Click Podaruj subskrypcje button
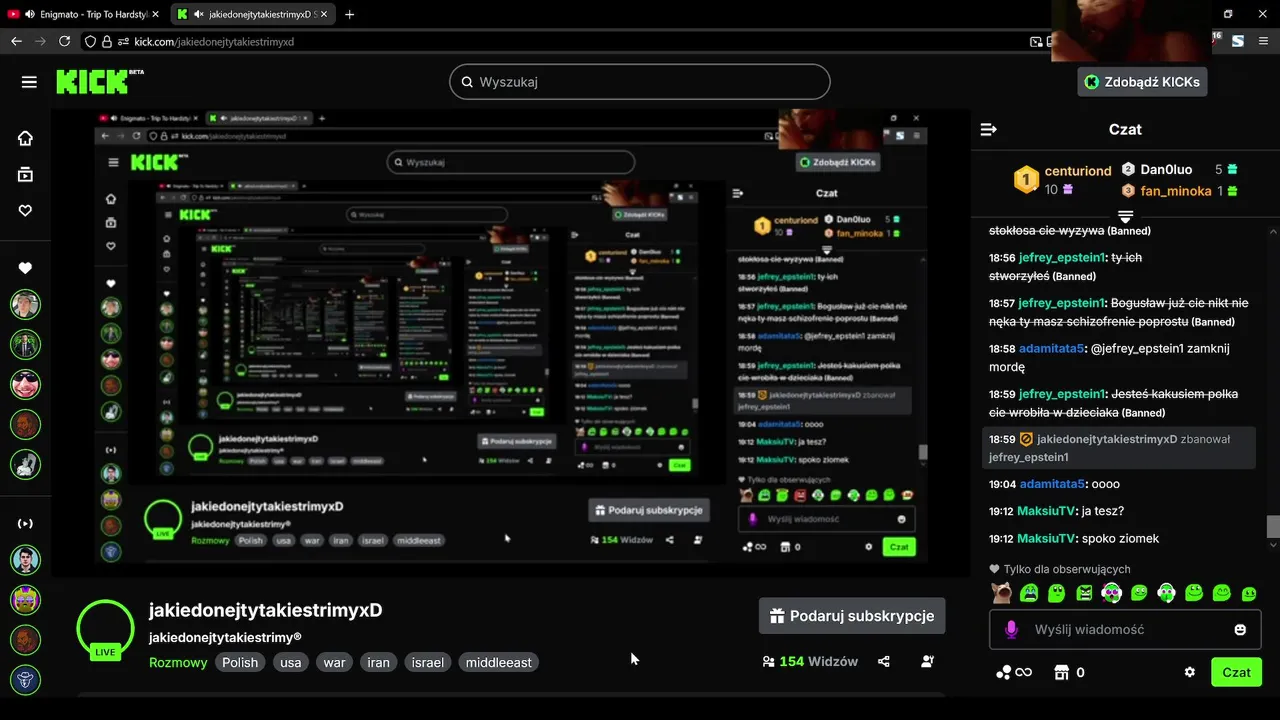Image resolution: width=1280 pixels, height=720 pixels. tap(852, 616)
